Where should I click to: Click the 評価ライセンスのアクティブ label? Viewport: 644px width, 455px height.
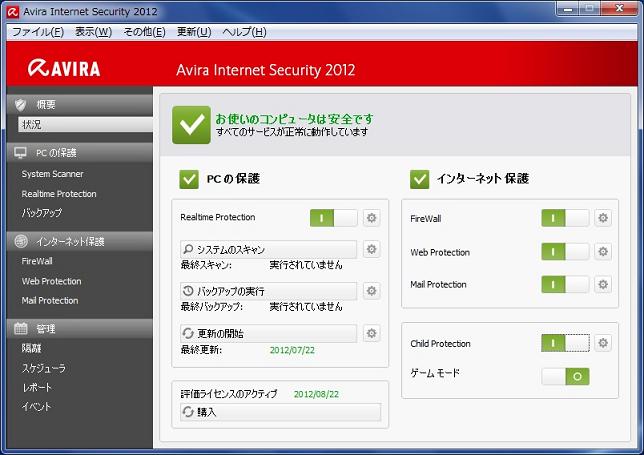229,394
